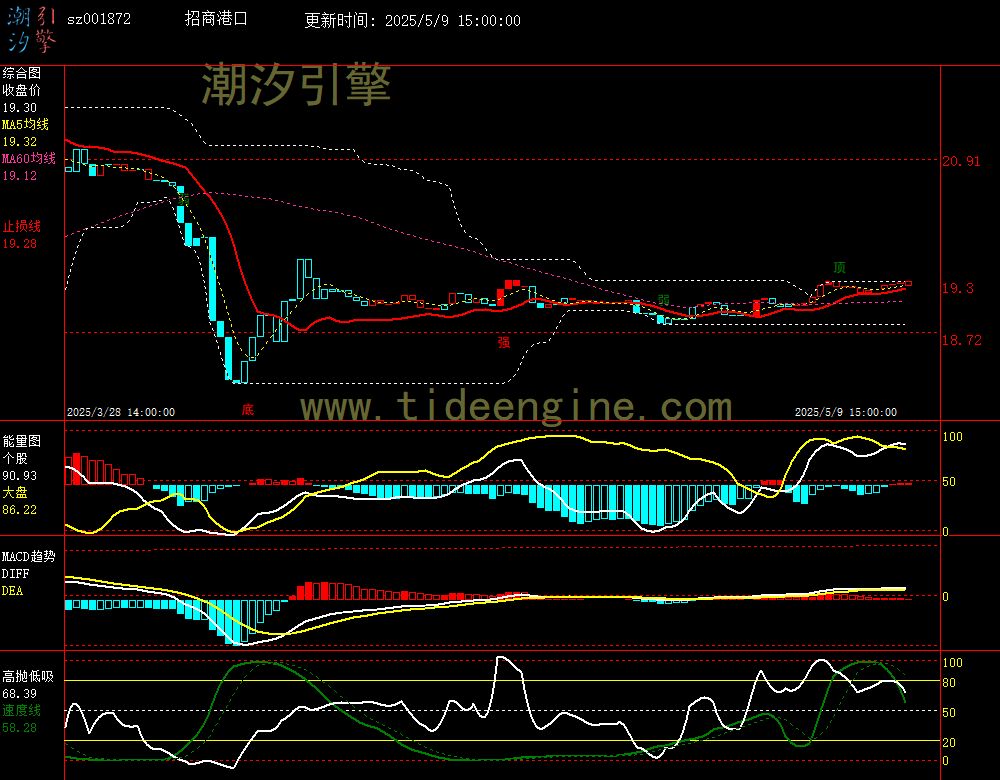Viewport: 1000px width, 780px height.
Task: Click the green 速度线 legend label
Action: point(22,710)
